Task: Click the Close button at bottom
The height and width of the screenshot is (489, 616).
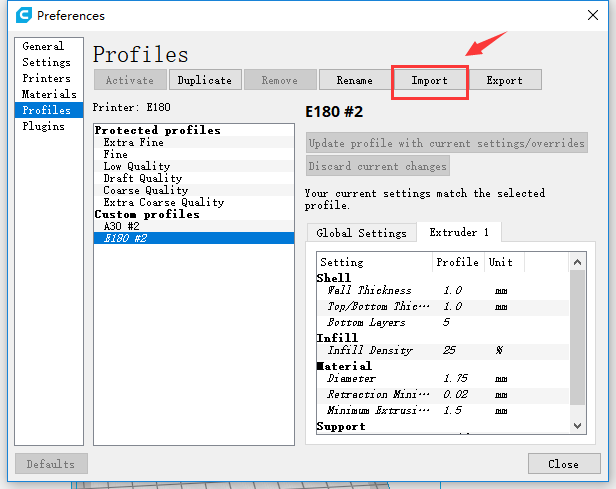Action: click(x=564, y=464)
